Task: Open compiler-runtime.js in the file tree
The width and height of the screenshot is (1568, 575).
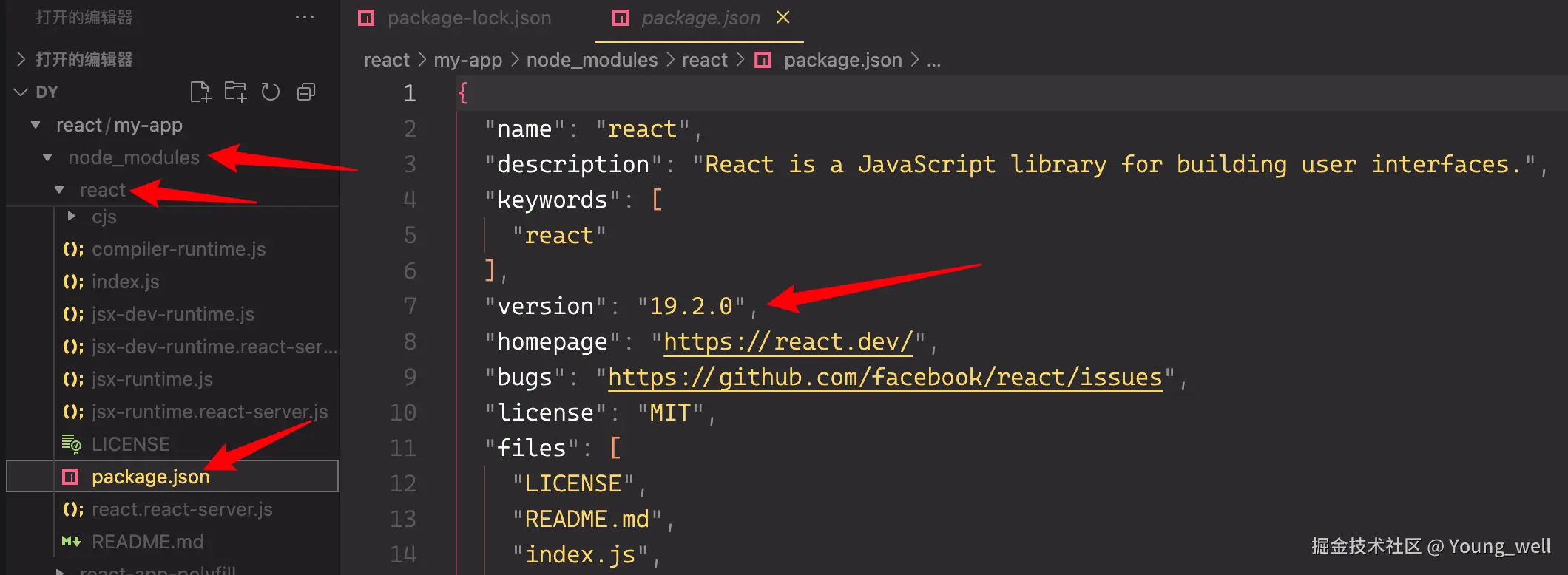Action: pos(178,249)
